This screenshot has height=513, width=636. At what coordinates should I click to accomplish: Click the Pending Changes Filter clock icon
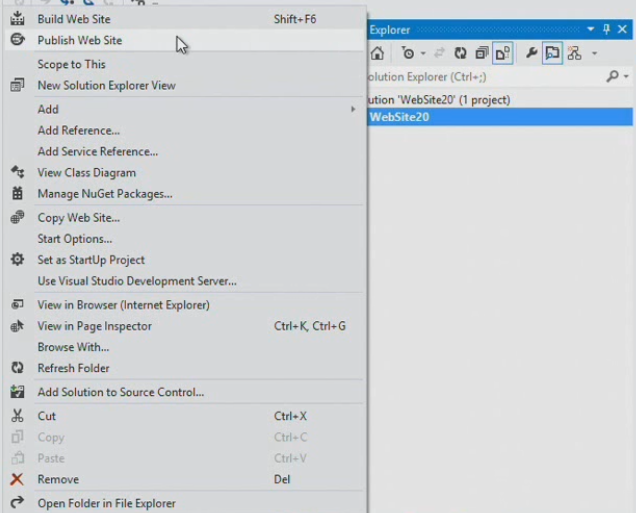click(408, 53)
